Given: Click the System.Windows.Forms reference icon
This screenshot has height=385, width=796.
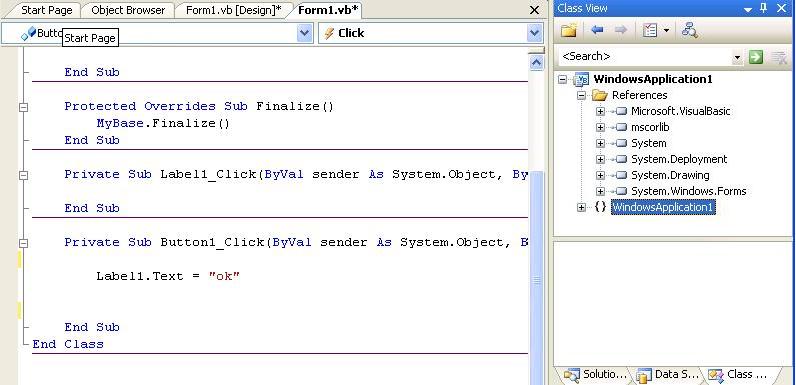Looking at the screenshot, I should (619, 191).
